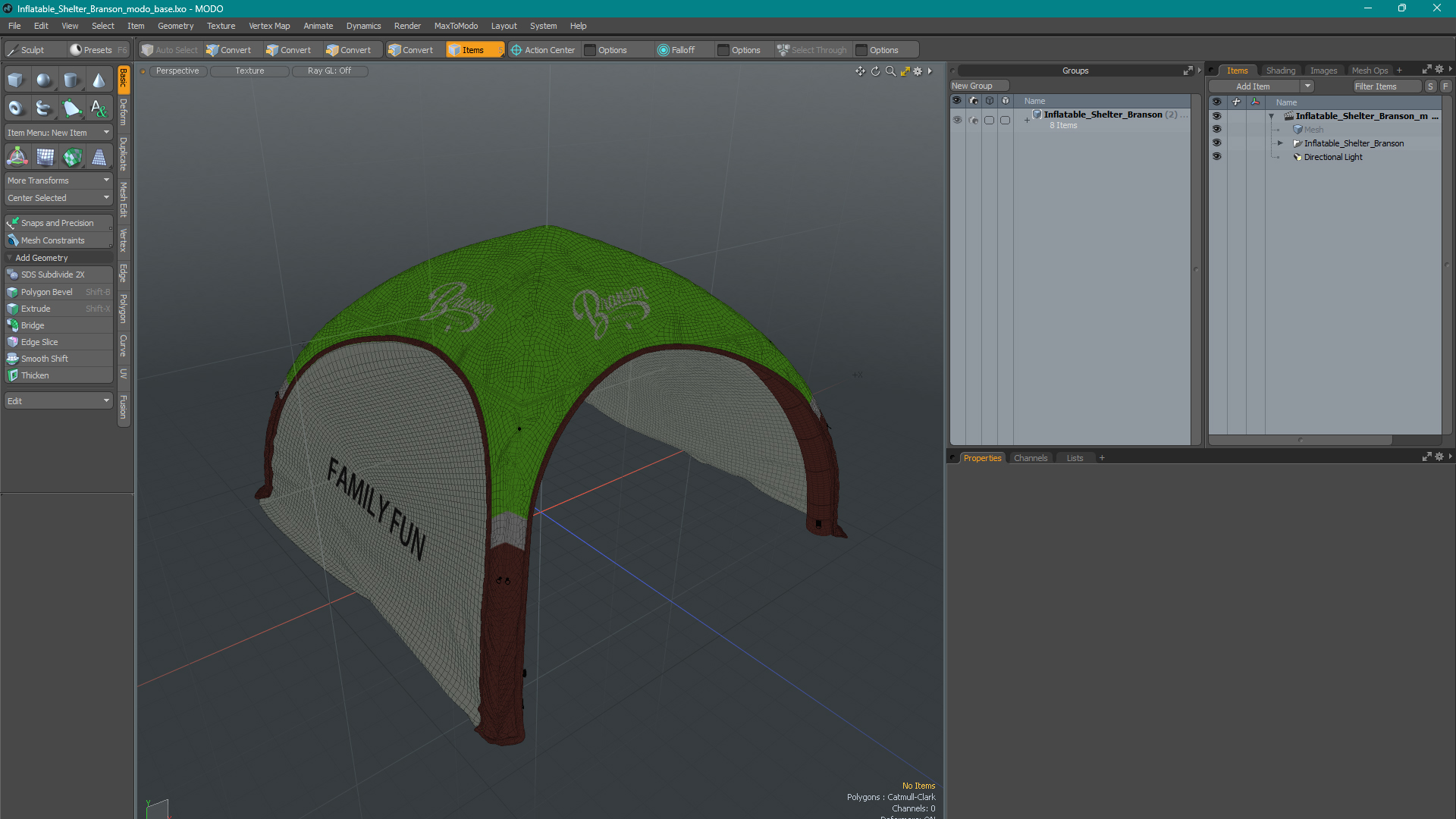
Task: Activate the Transform tool icon
Action: click(x=17, y=157)
